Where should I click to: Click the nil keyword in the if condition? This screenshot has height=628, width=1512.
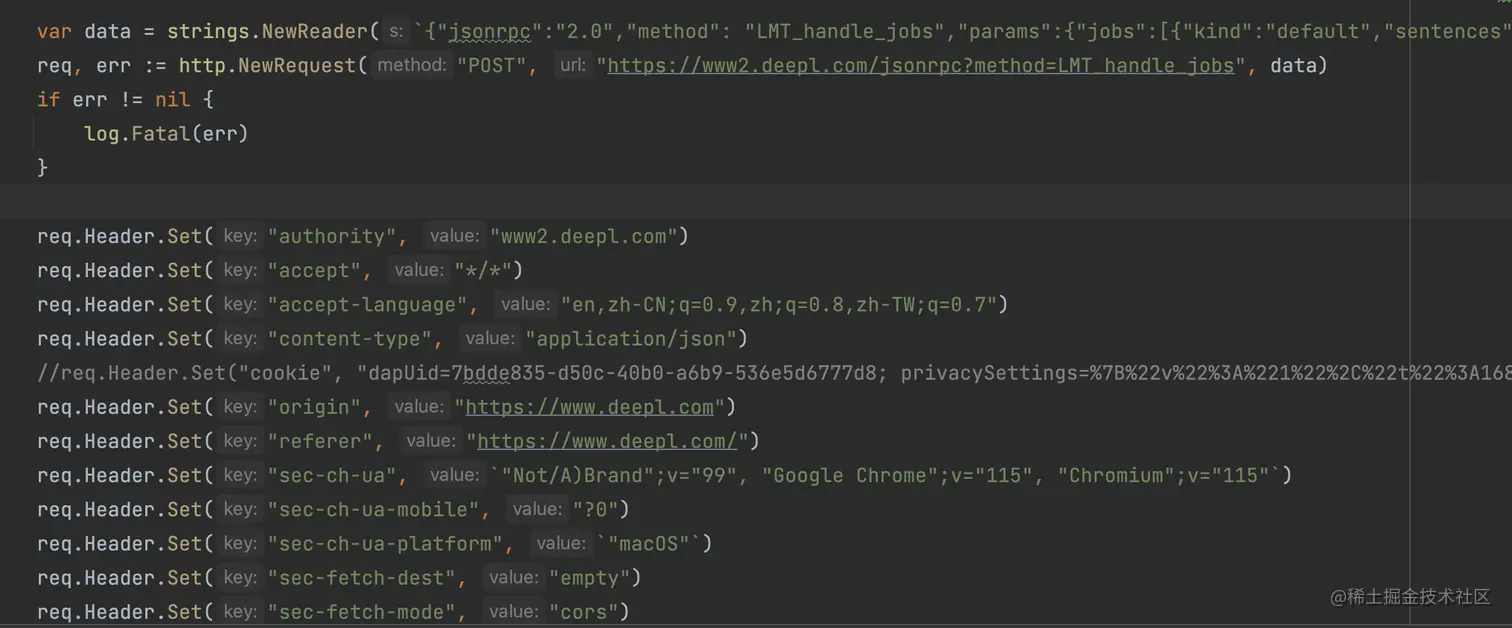point(172,99)
